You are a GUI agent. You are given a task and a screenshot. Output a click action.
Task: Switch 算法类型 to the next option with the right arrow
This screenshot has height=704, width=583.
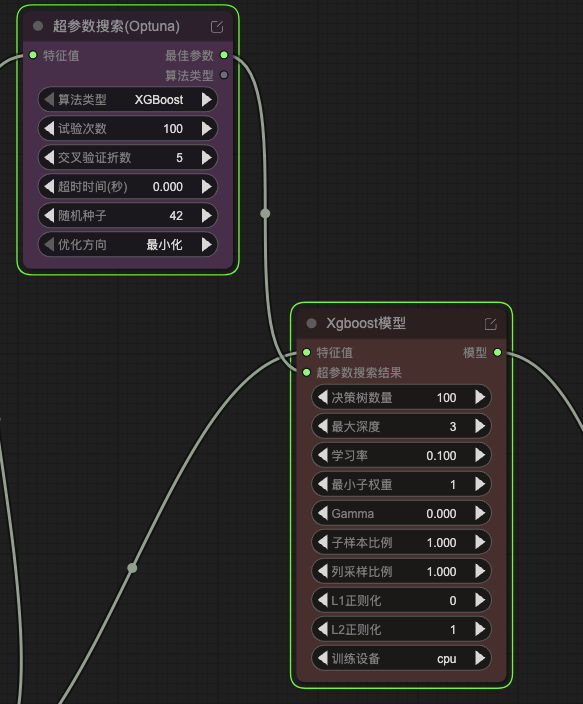coord(207,100)
